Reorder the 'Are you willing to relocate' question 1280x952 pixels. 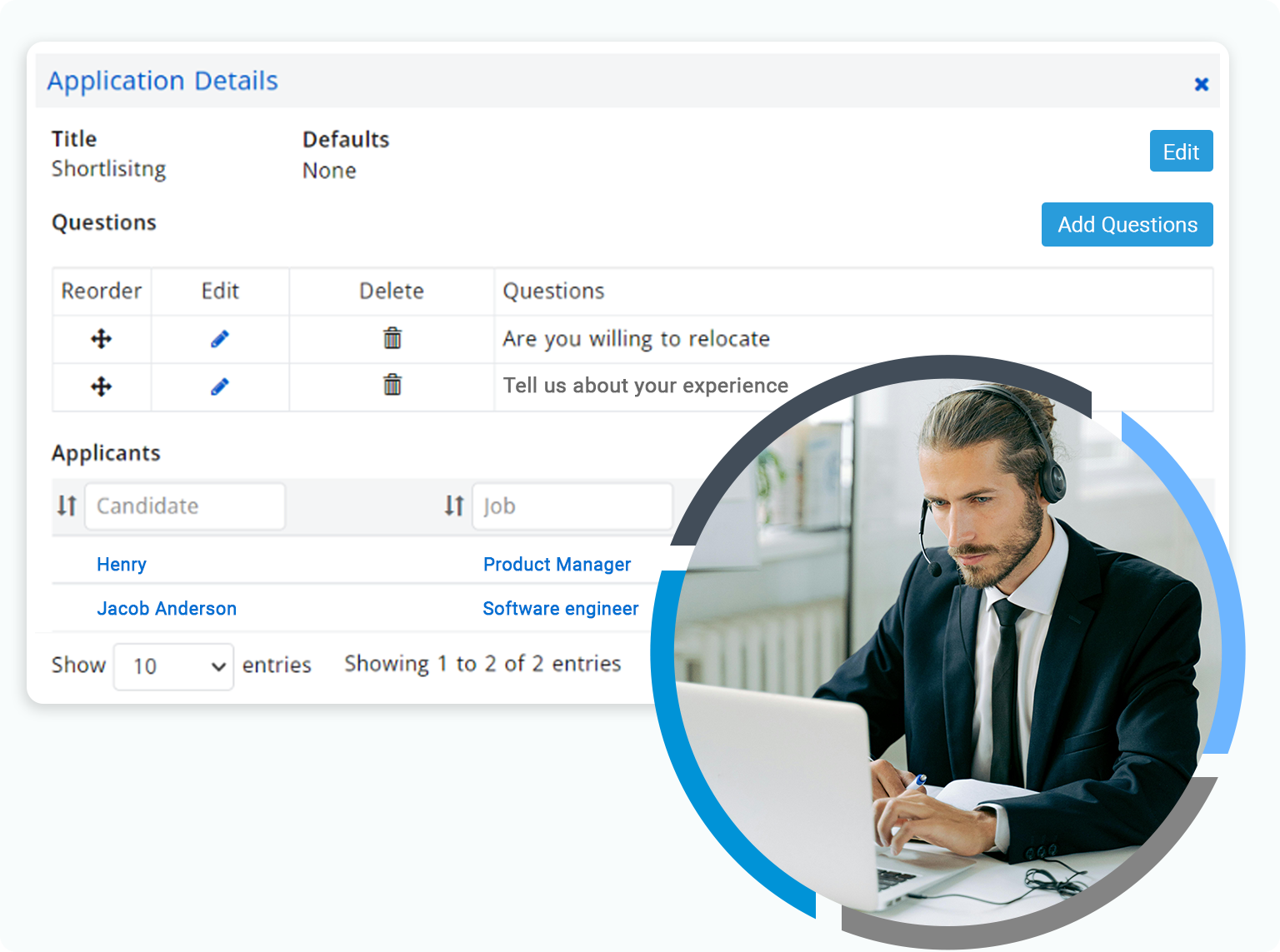pyautogui.click(x=102, y=339)
